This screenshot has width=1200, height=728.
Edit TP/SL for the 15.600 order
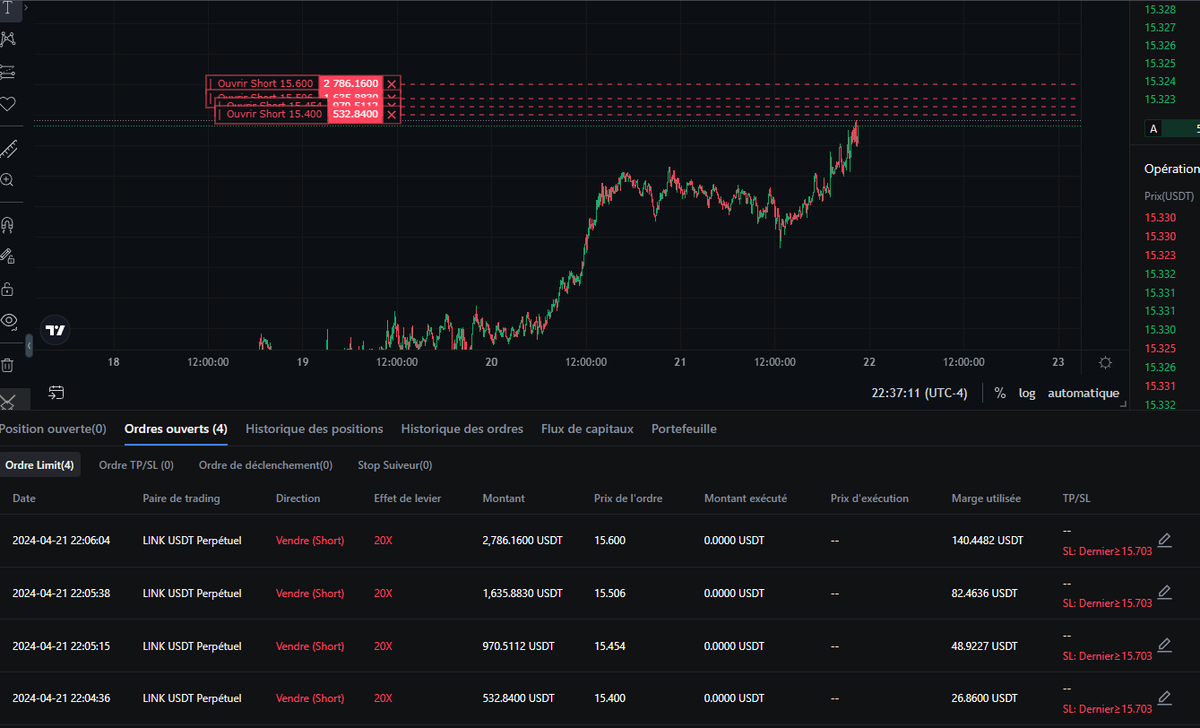pos(1164,541)
